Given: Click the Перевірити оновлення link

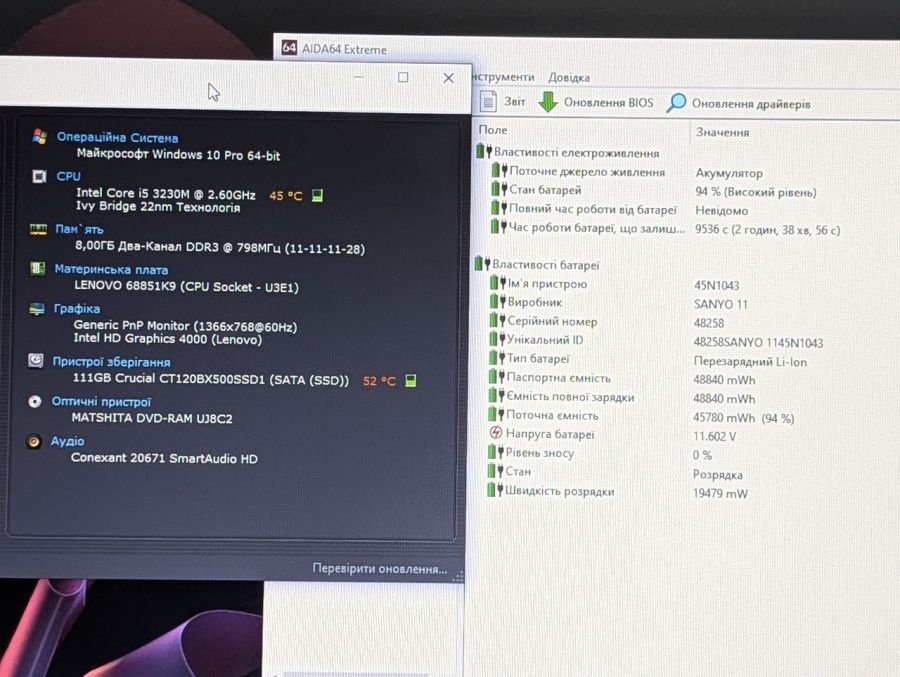Looking at the screenshot, I should click(x=379, y=568).
